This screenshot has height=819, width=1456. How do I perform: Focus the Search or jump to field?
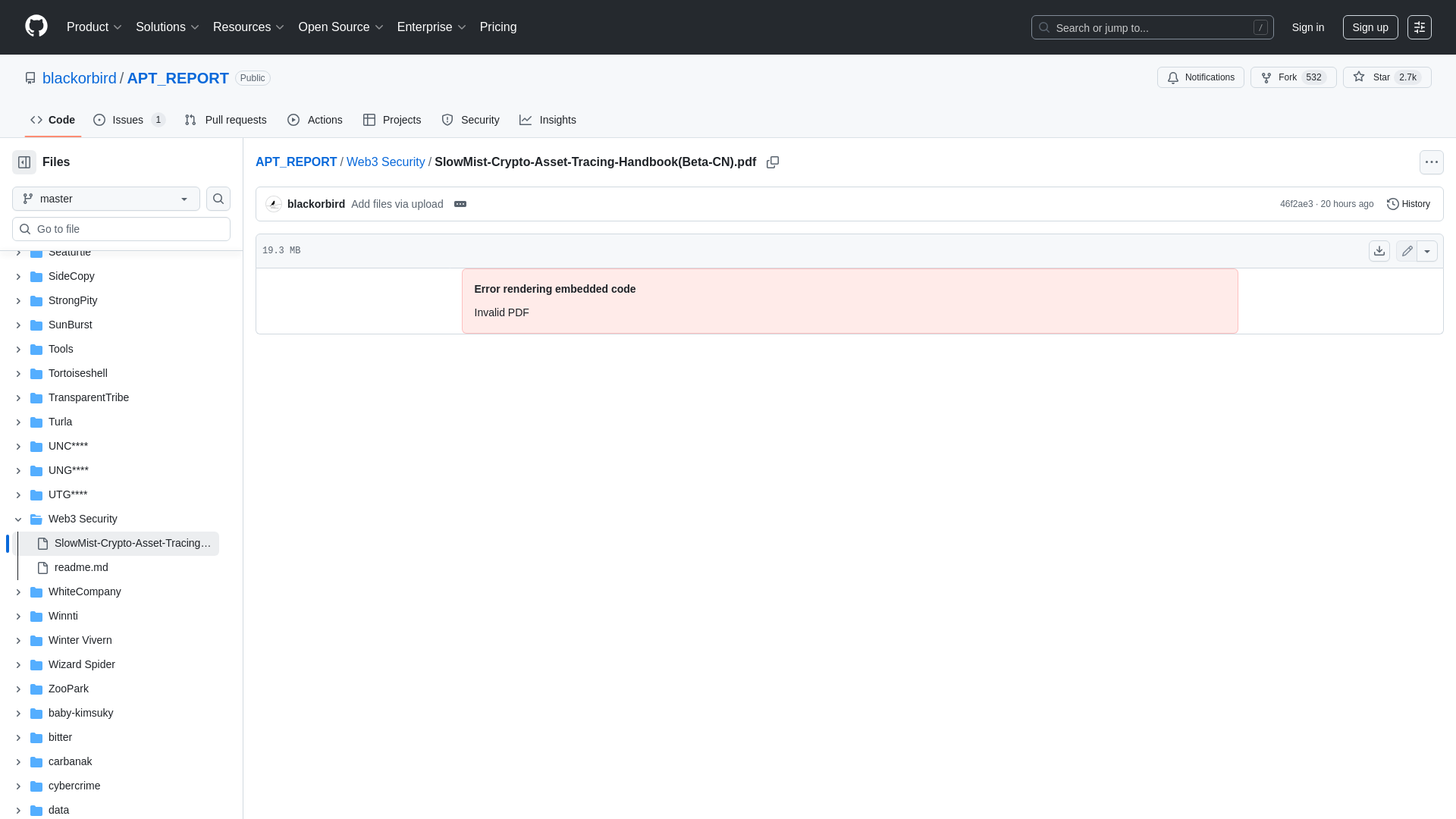(1152, 27)
